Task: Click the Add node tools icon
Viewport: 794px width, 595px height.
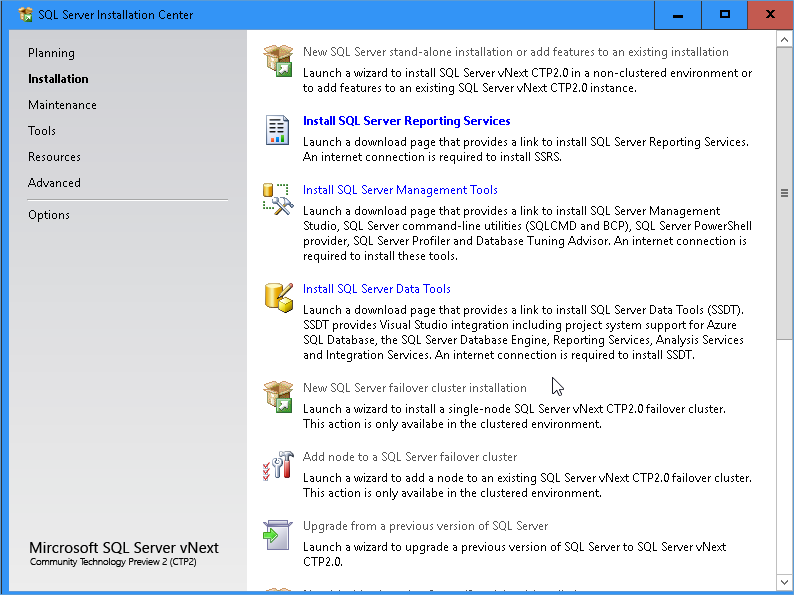Action: click(x=278, y=465)
